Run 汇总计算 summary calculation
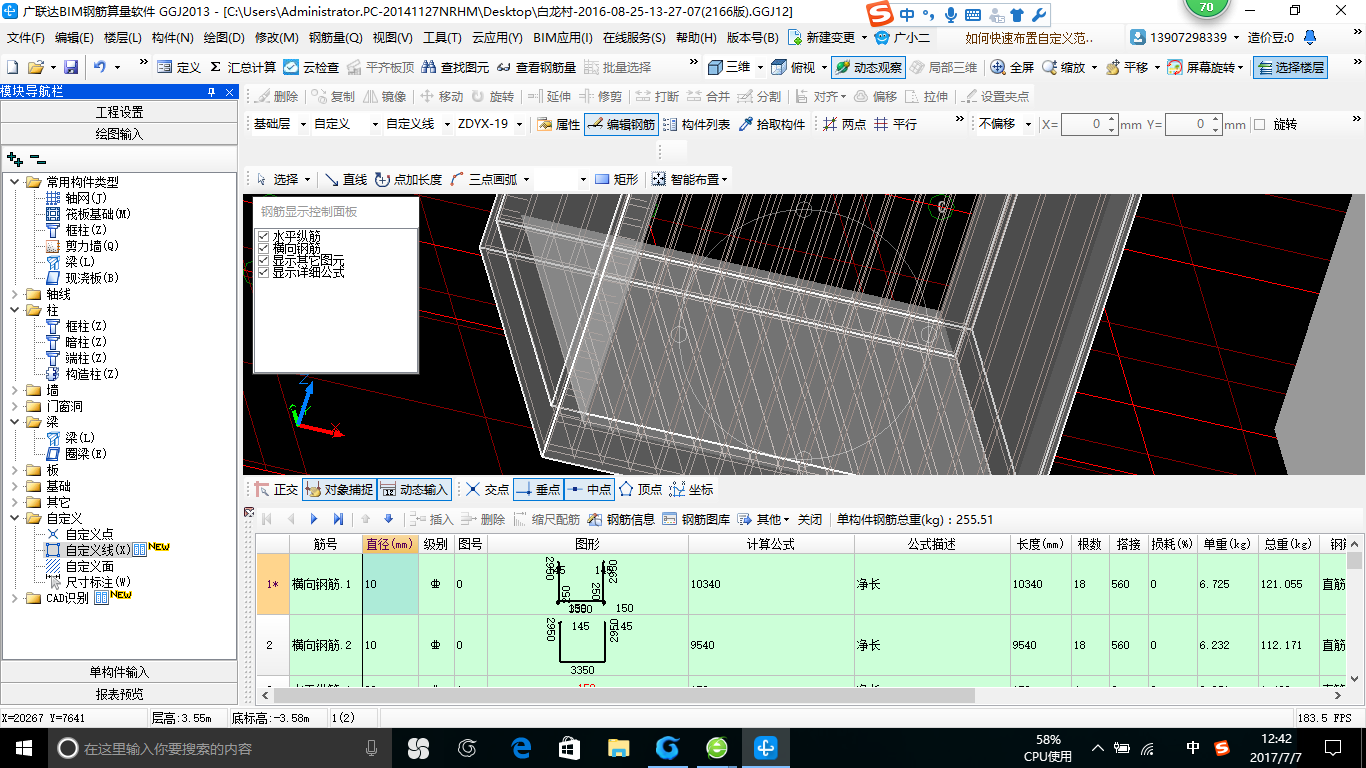The width and height of the screenshot is (1366, 768). pyautogui.click(x=242, y=67)
